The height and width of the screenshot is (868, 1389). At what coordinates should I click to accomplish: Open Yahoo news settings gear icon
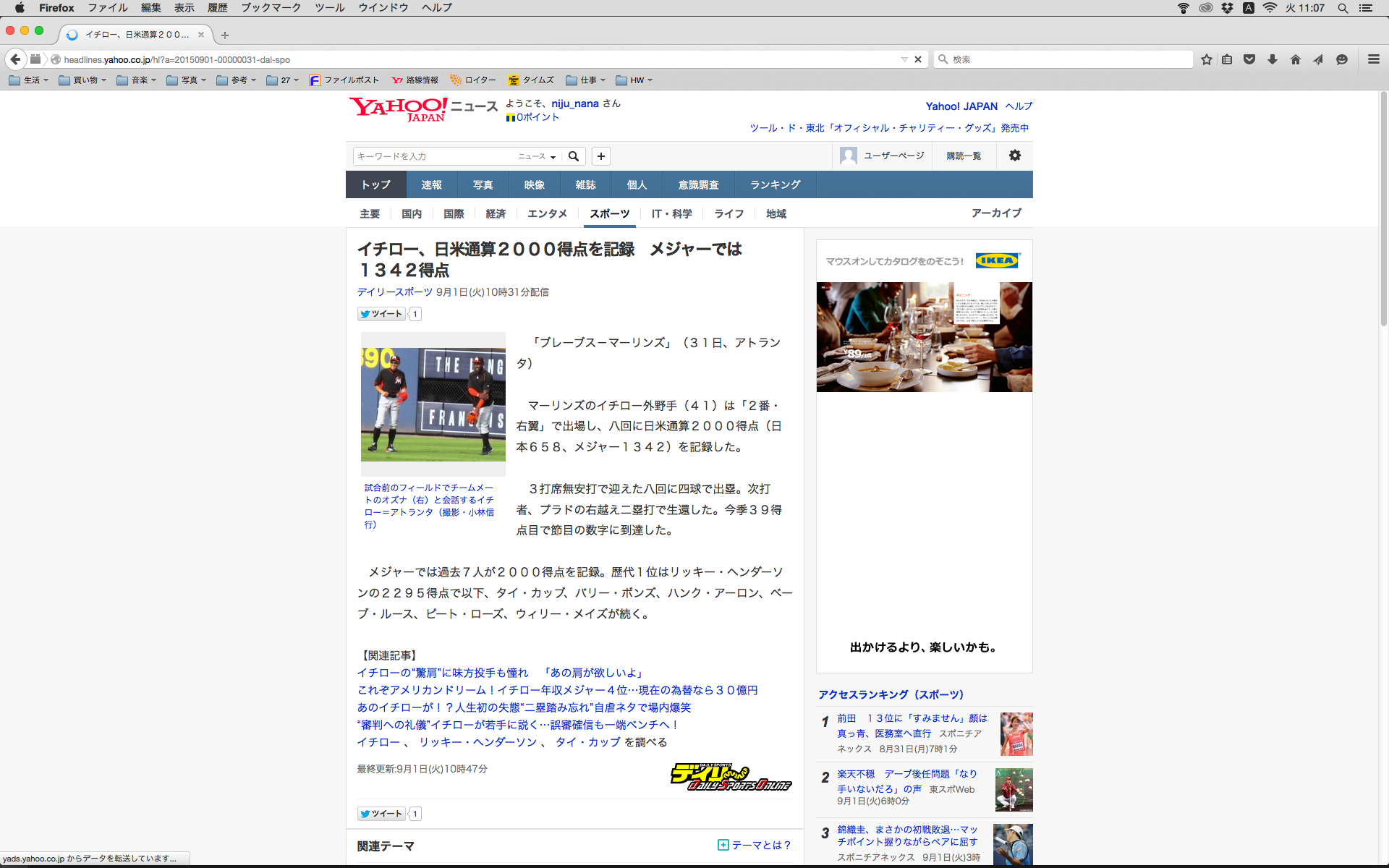(1014, 156)
